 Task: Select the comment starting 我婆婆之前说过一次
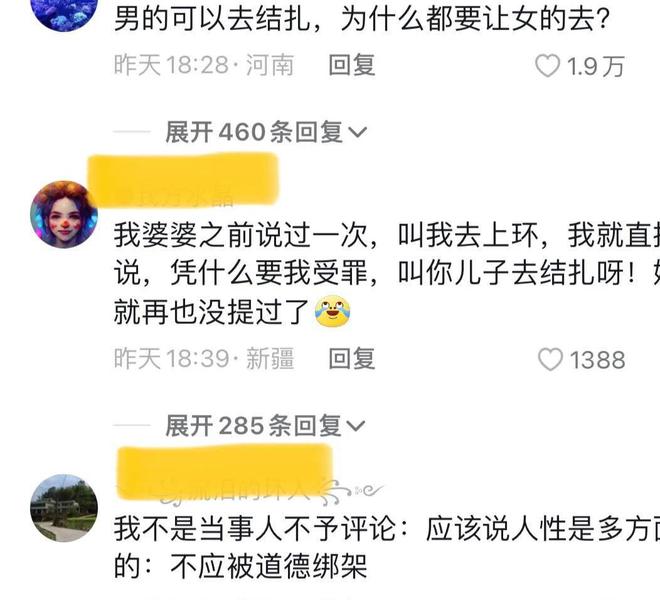click(x=387, y=273)
